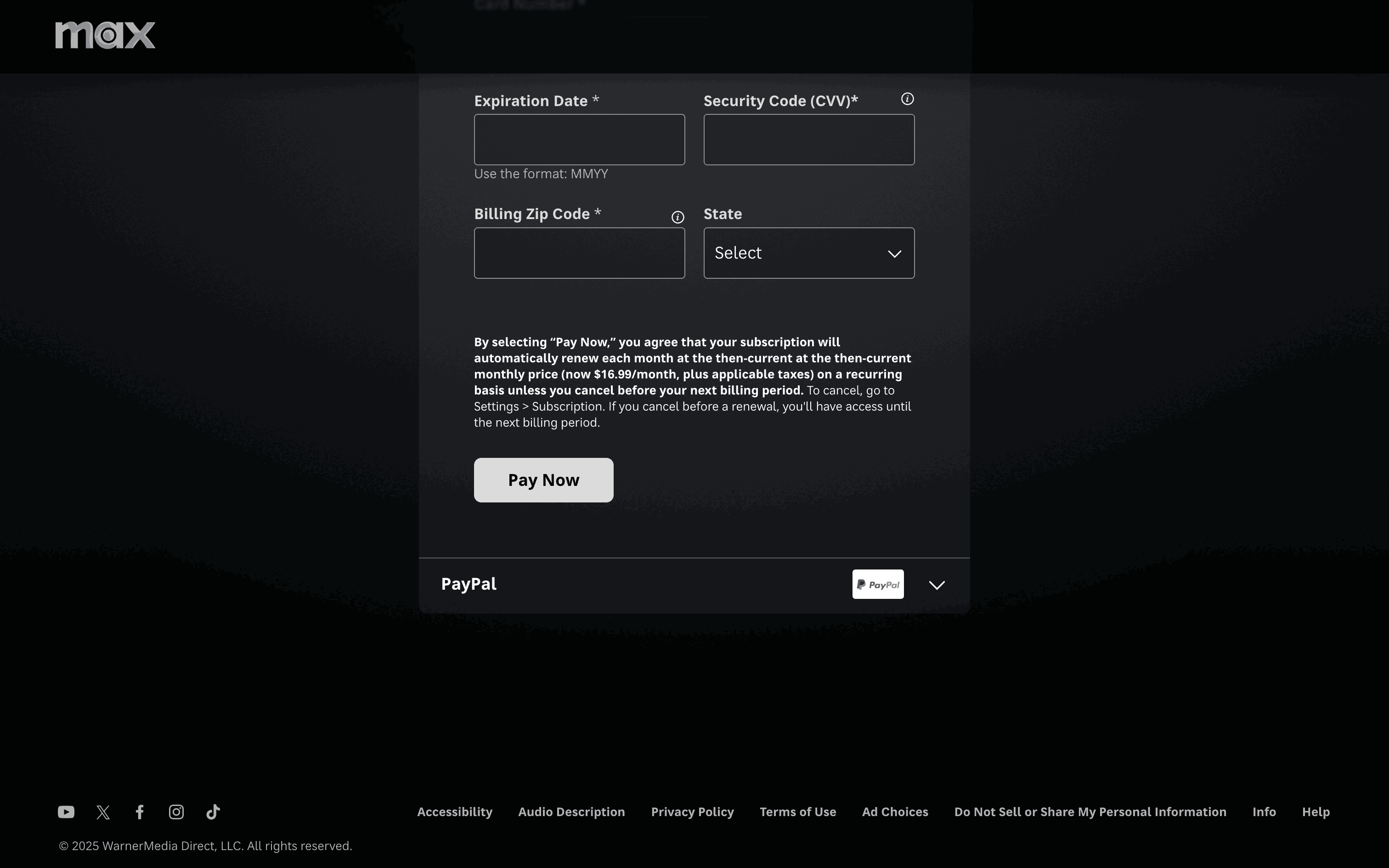Click the Billing Zip Code info icon

point(678,217)
